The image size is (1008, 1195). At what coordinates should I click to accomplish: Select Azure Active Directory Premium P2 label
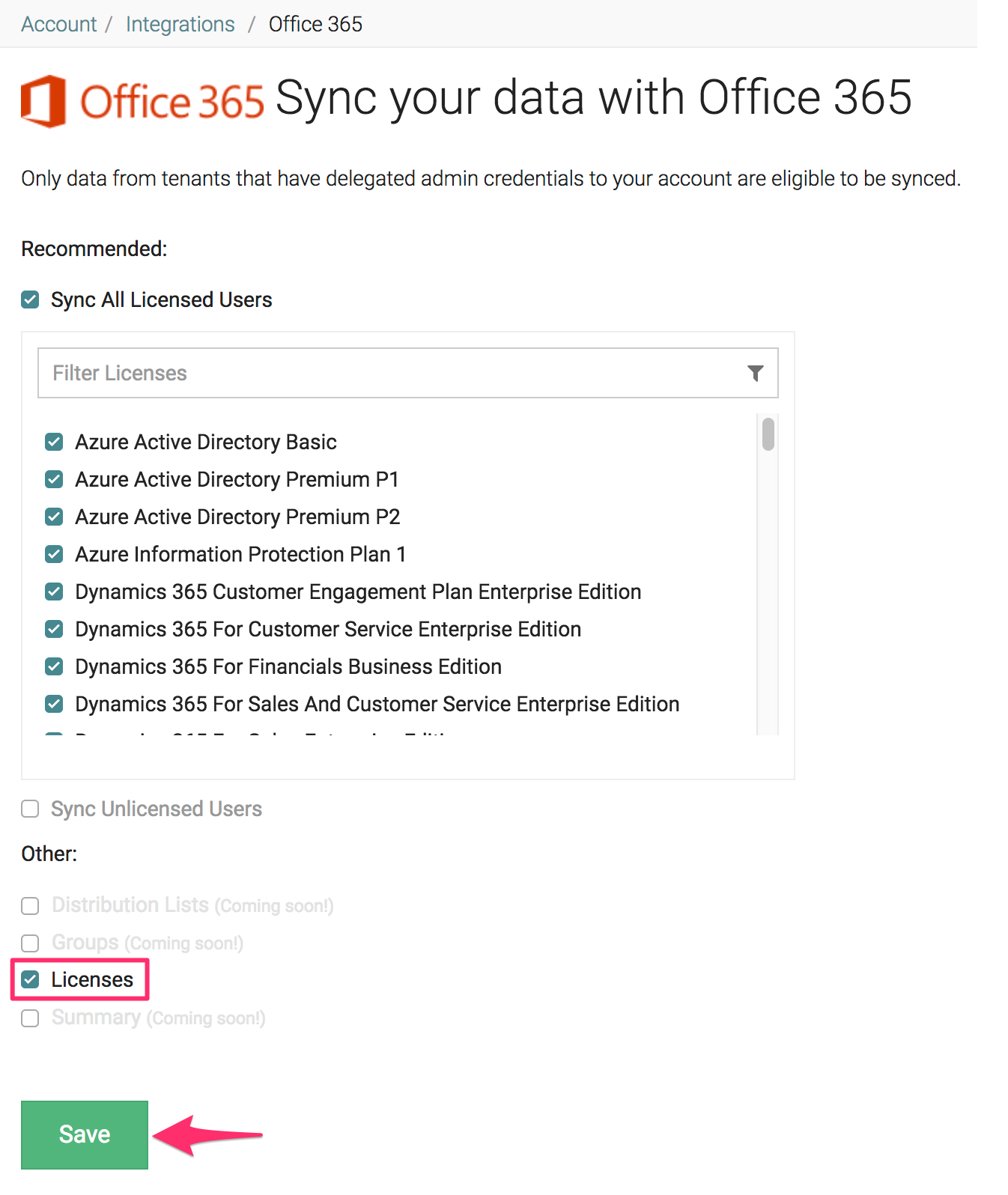[237, 517]
